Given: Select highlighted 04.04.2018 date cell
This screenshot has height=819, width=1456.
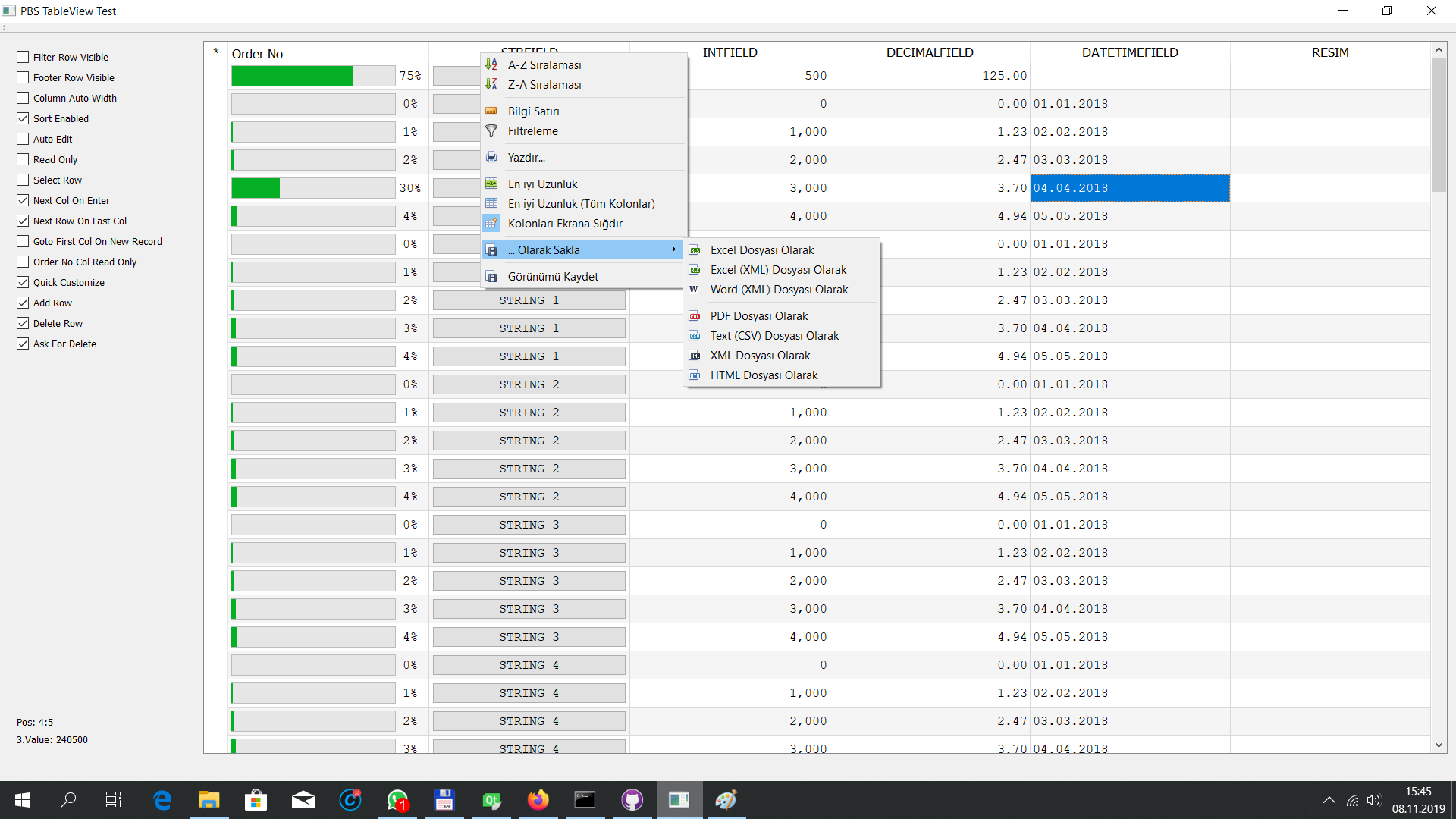Looking at the screenshot, I should [x=1130, y=188].
